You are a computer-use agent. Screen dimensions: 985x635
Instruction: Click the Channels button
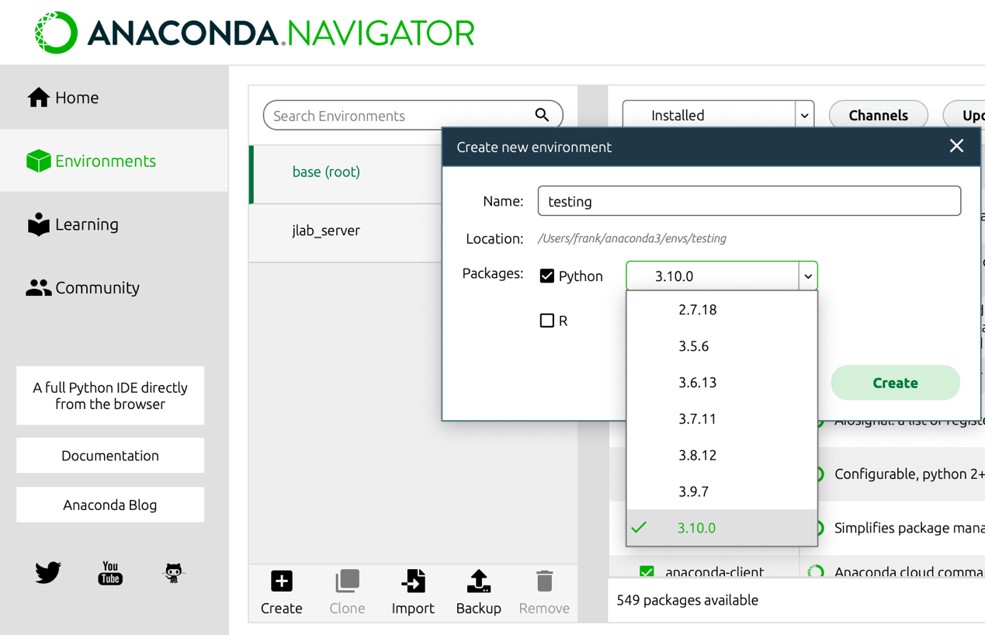pyautogui.click(x=878, y=115)
